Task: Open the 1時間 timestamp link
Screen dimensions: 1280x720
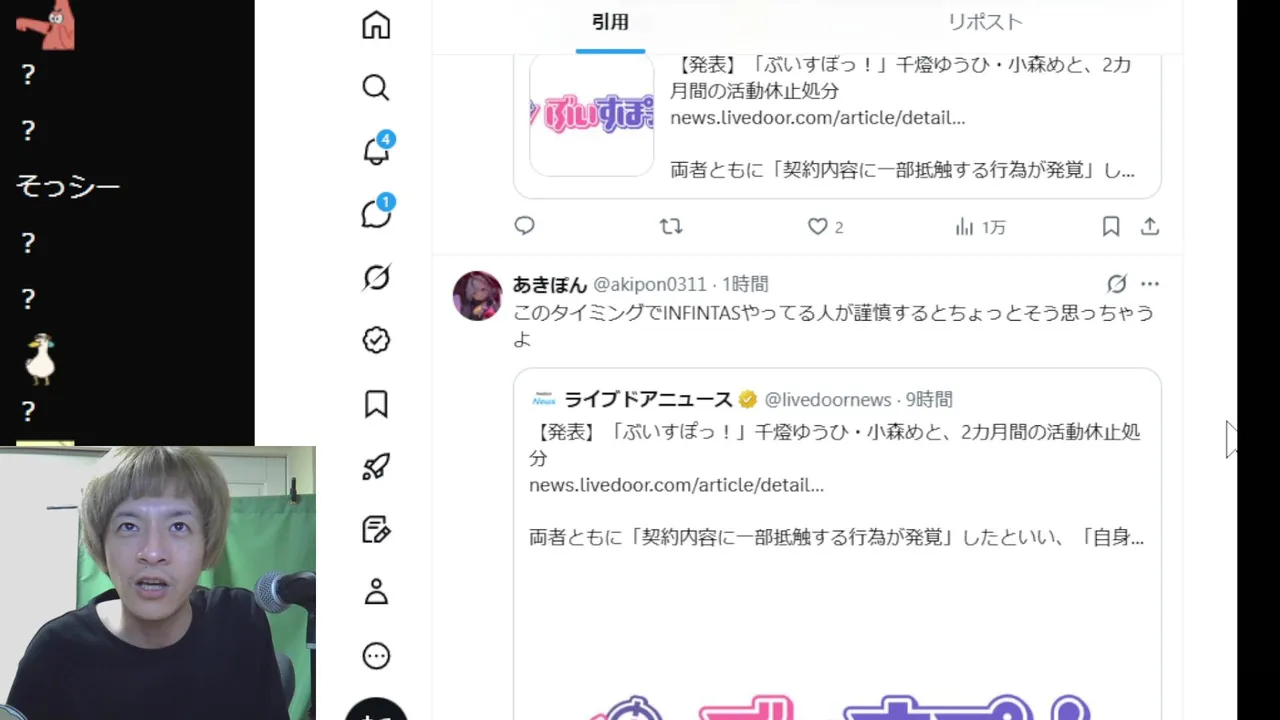Action: click(x=745, y=284)
